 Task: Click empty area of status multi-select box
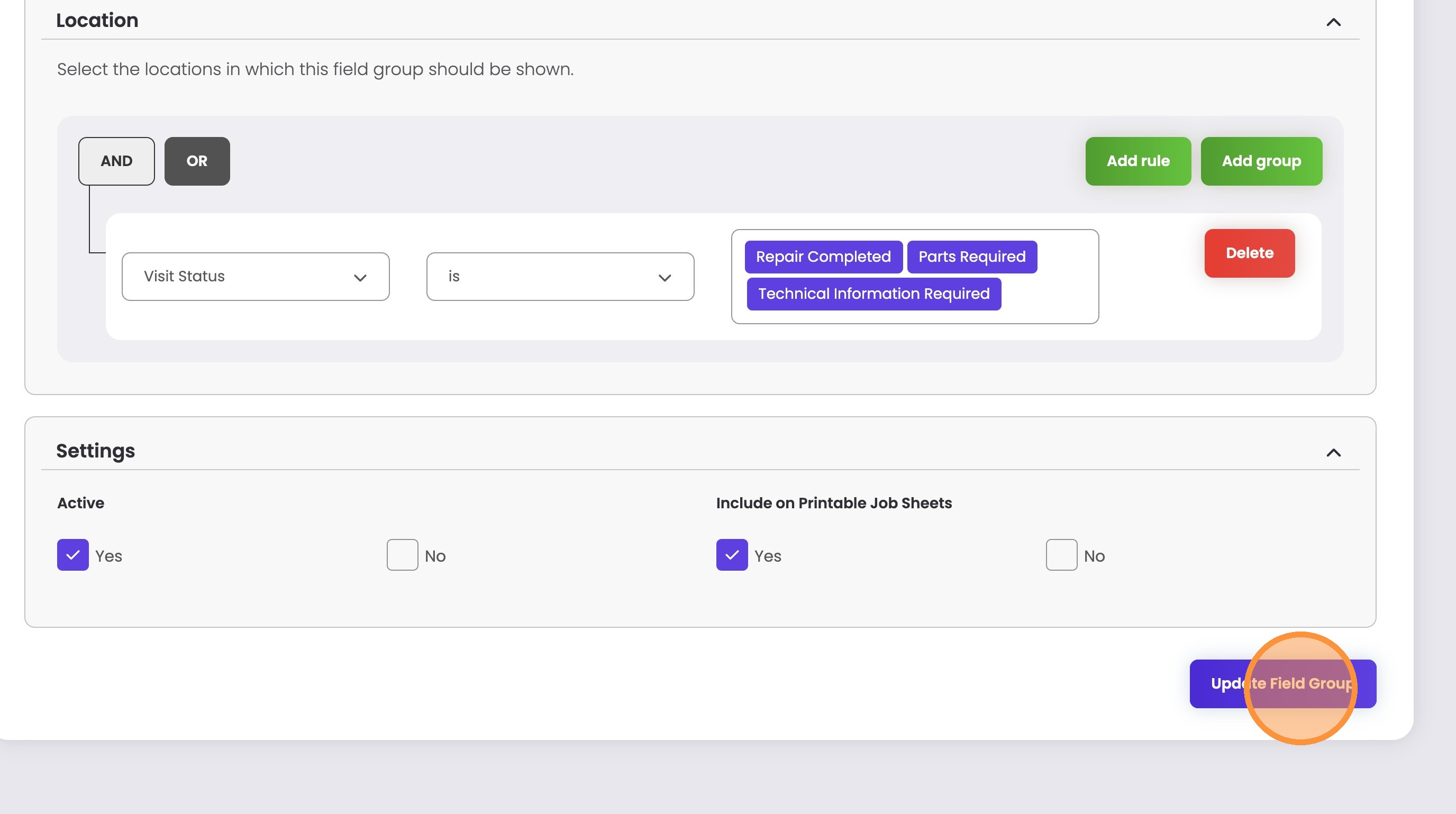pos(1051,297)
